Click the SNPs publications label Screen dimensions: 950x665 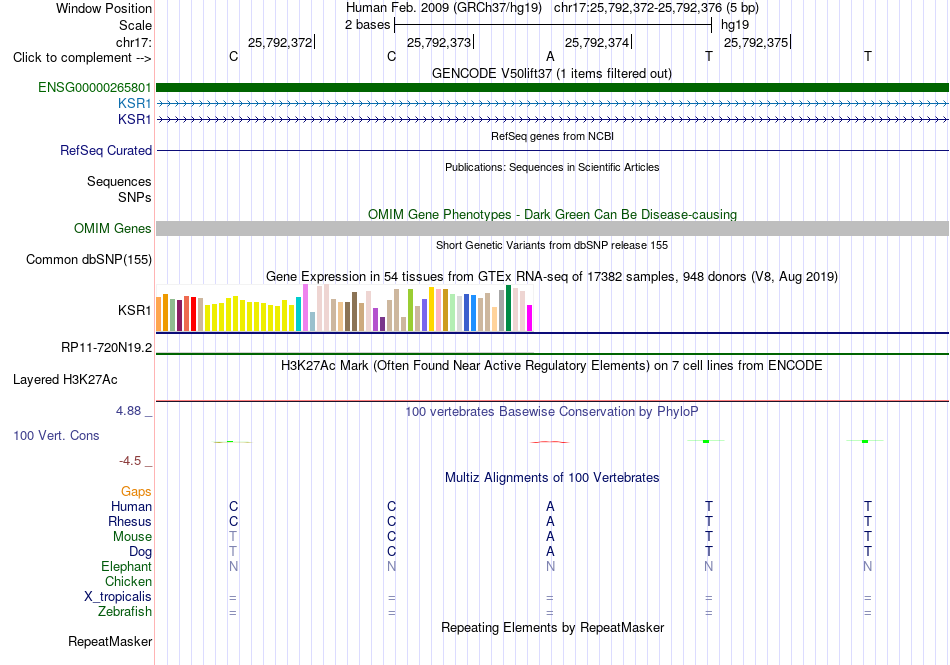tap(135, 197)
